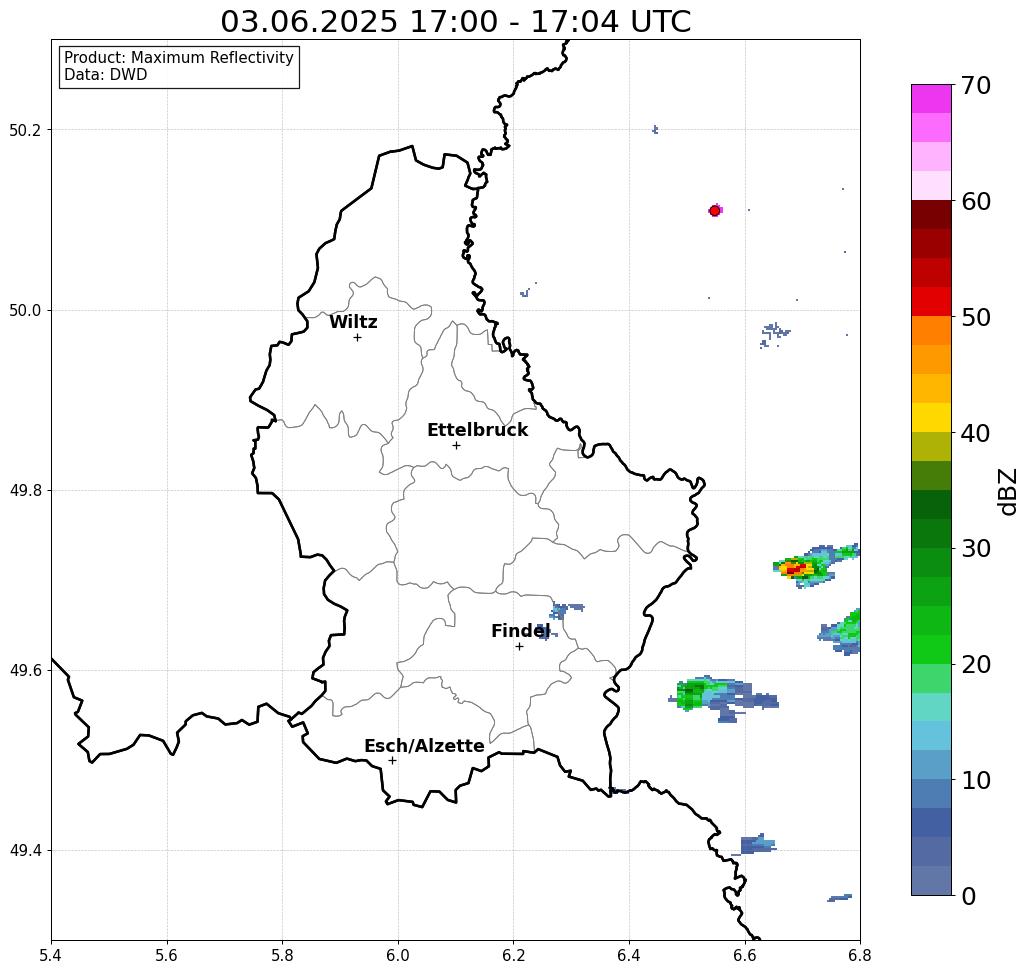Click the latitude tick label "50.0"

[x=25, y=310]
